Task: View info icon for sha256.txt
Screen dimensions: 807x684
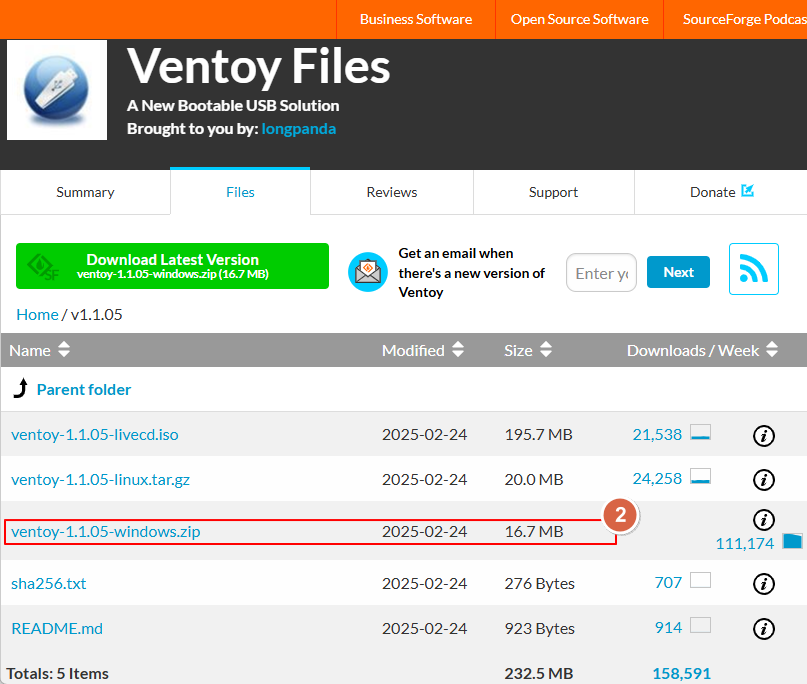Action: click(763, 584)
